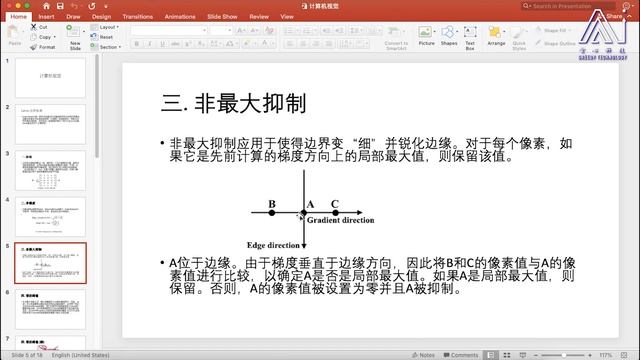
Task: Toggle Italic formatting
Action: (x=150, y=44)
